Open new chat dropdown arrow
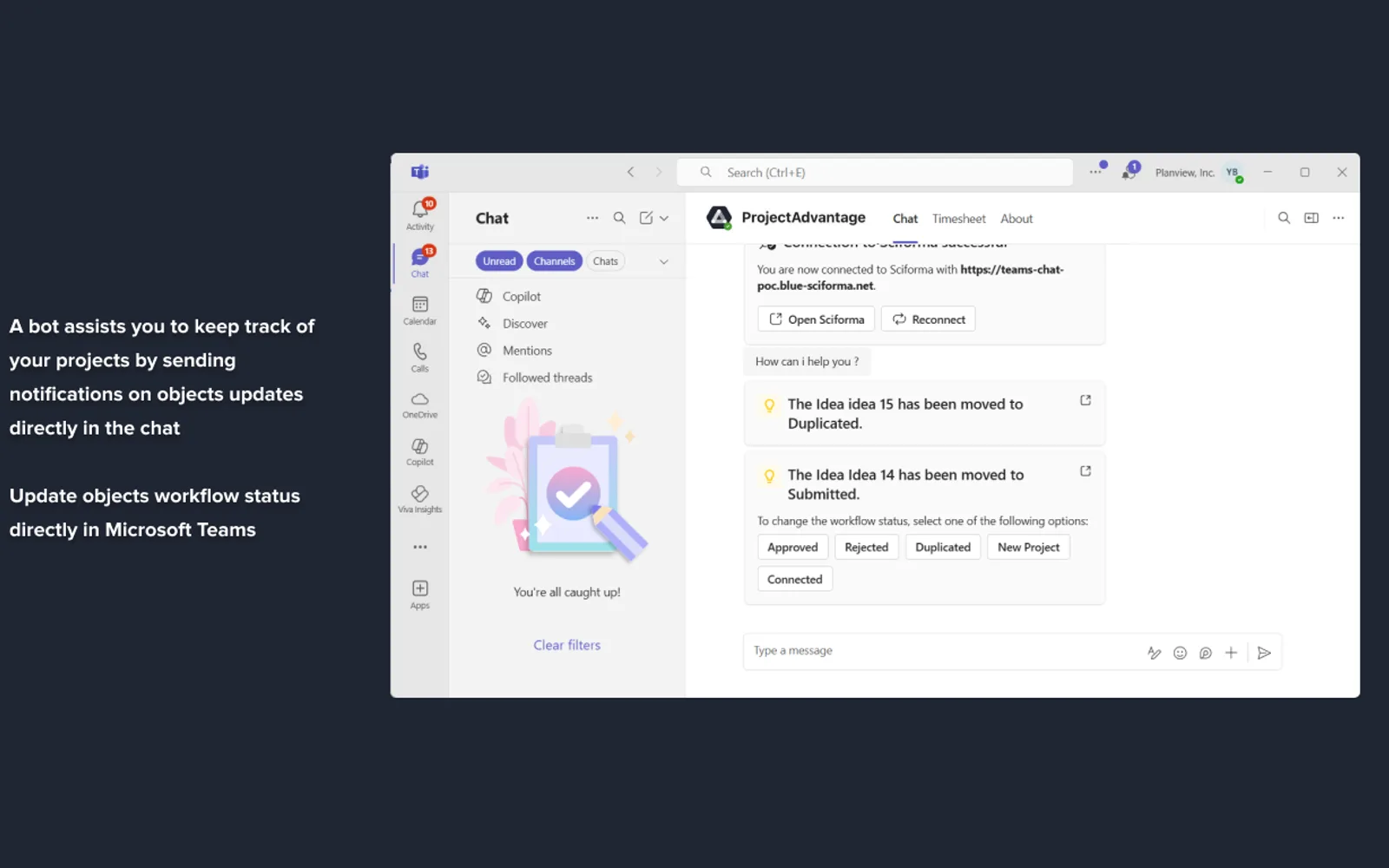The height and width of the screenshot is (868, 1389). pos(664,218)
